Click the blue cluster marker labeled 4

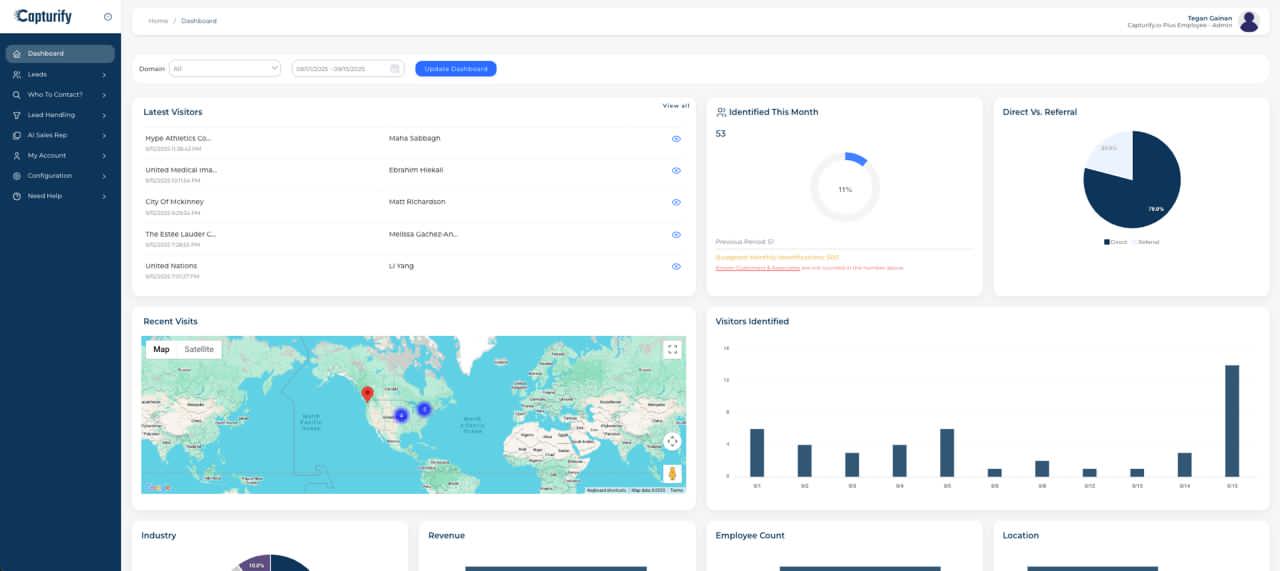pos(401,415)
